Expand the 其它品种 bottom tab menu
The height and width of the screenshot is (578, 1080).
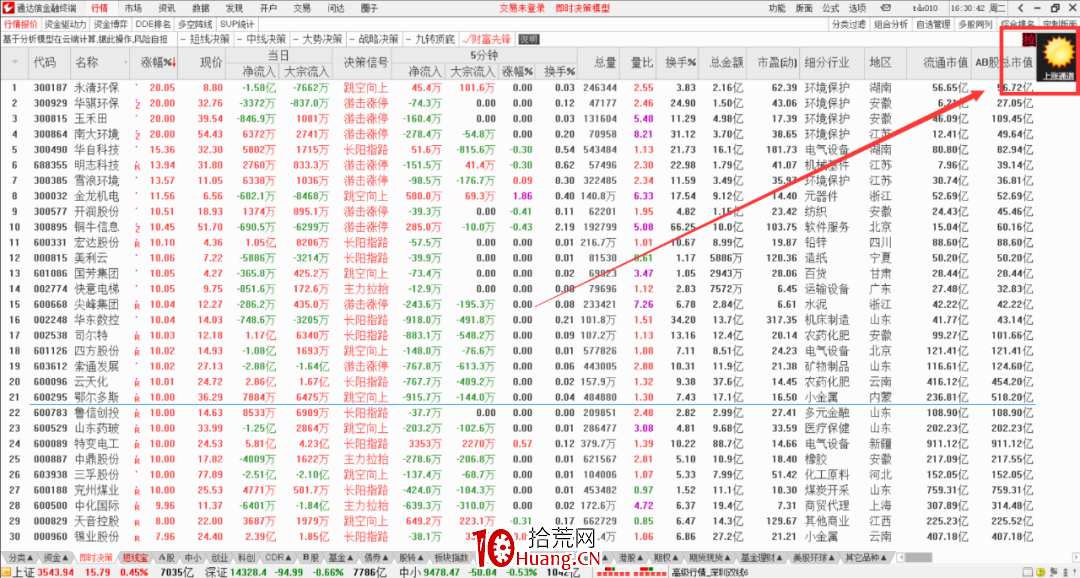(x=864, y=557)
